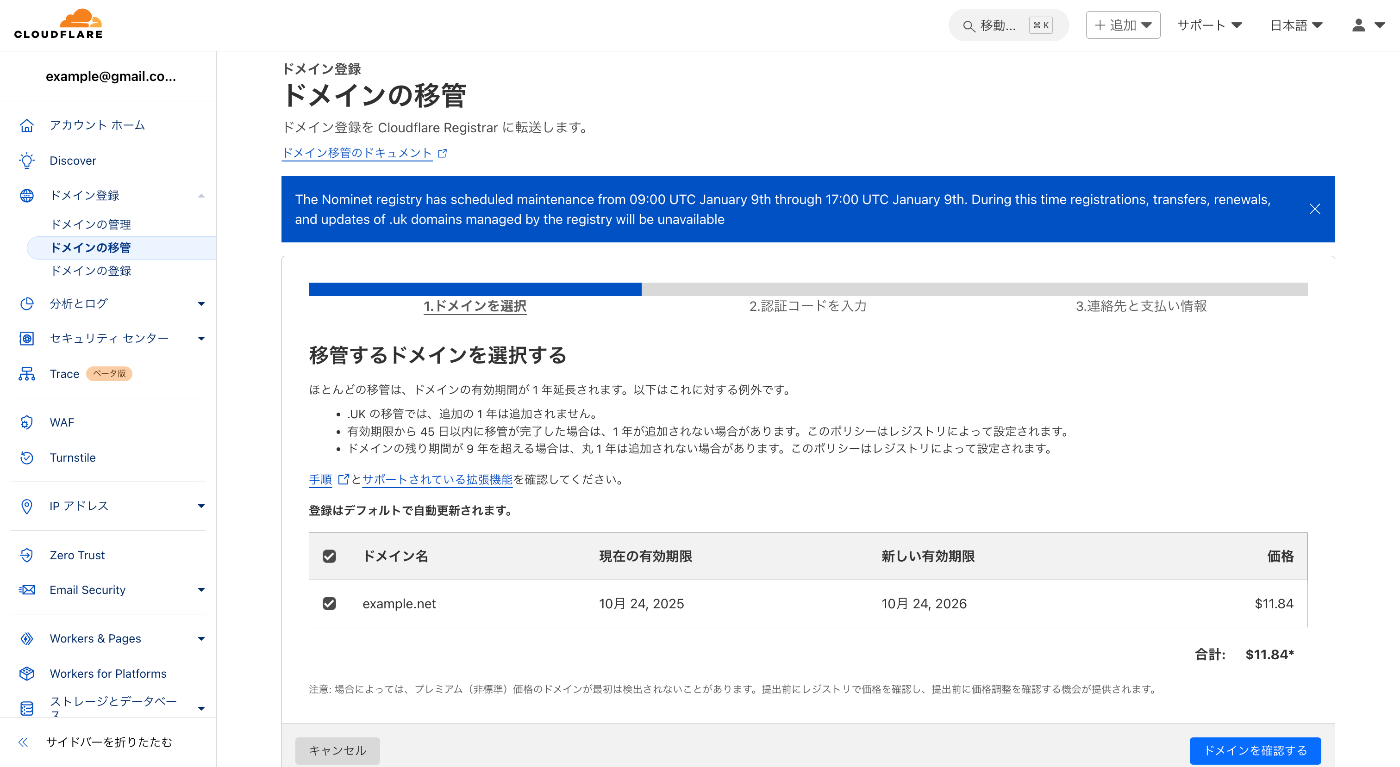Click the Trace network icon
Viewport: 1400px width, 767px height.
(27, 374)
